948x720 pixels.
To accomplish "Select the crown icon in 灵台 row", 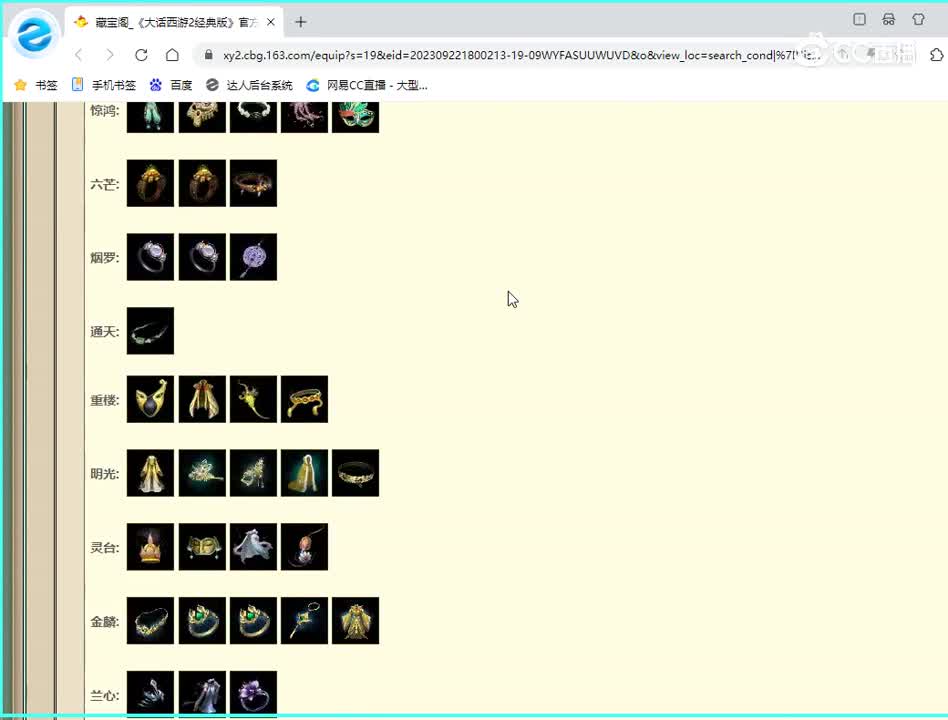I will click(150, 546).
